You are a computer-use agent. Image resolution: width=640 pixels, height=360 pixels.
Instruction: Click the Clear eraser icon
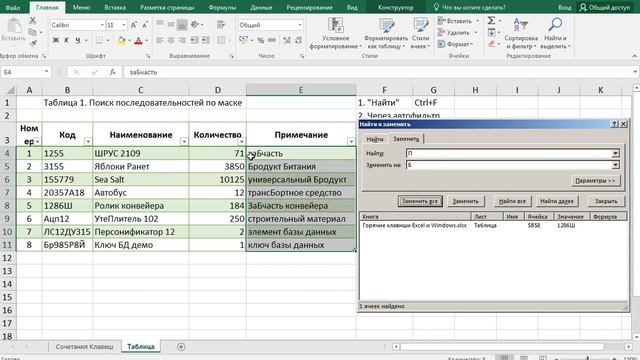[491, 44]
